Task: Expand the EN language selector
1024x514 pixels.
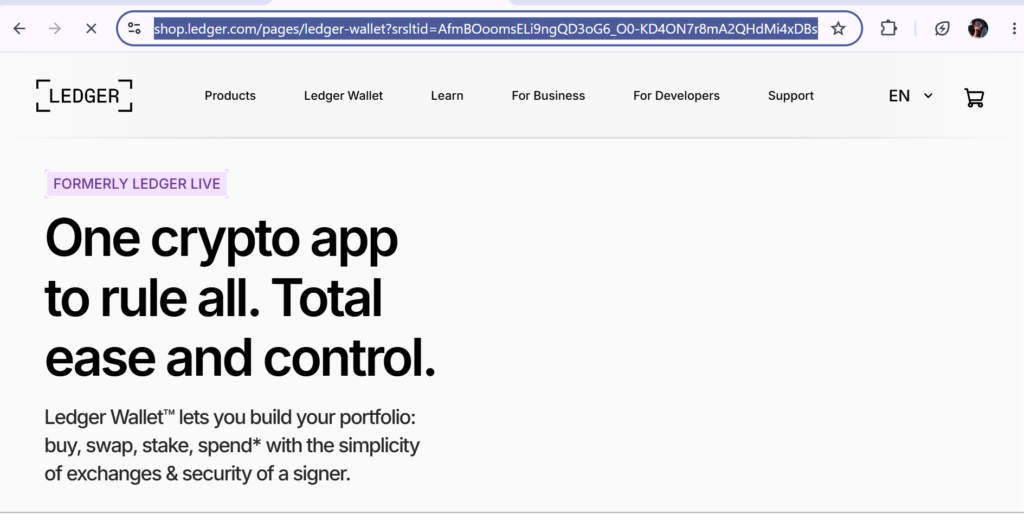Action: (x=910, y=96)
